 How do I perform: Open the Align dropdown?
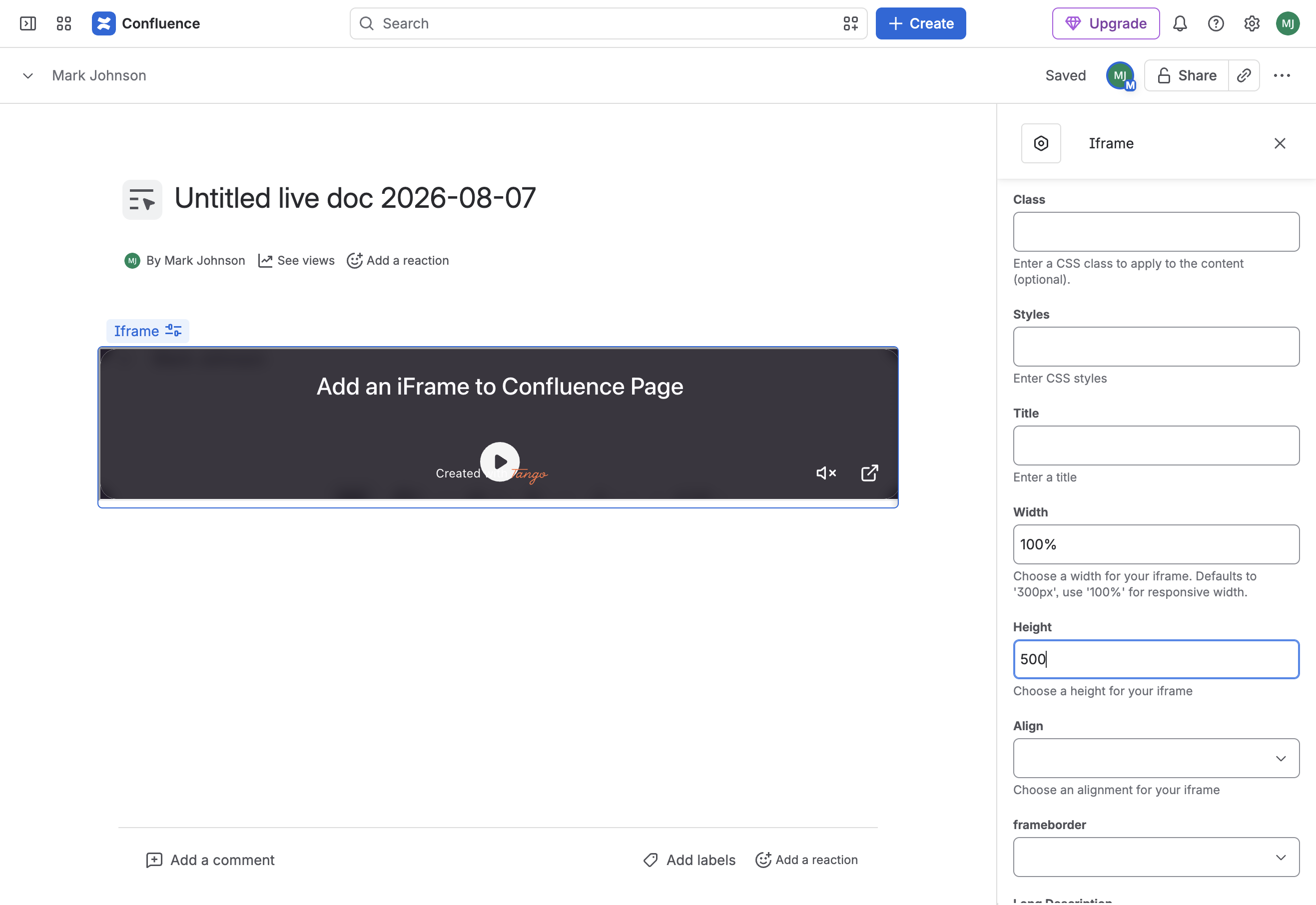pyautogui.click(x=1156, y=758)
